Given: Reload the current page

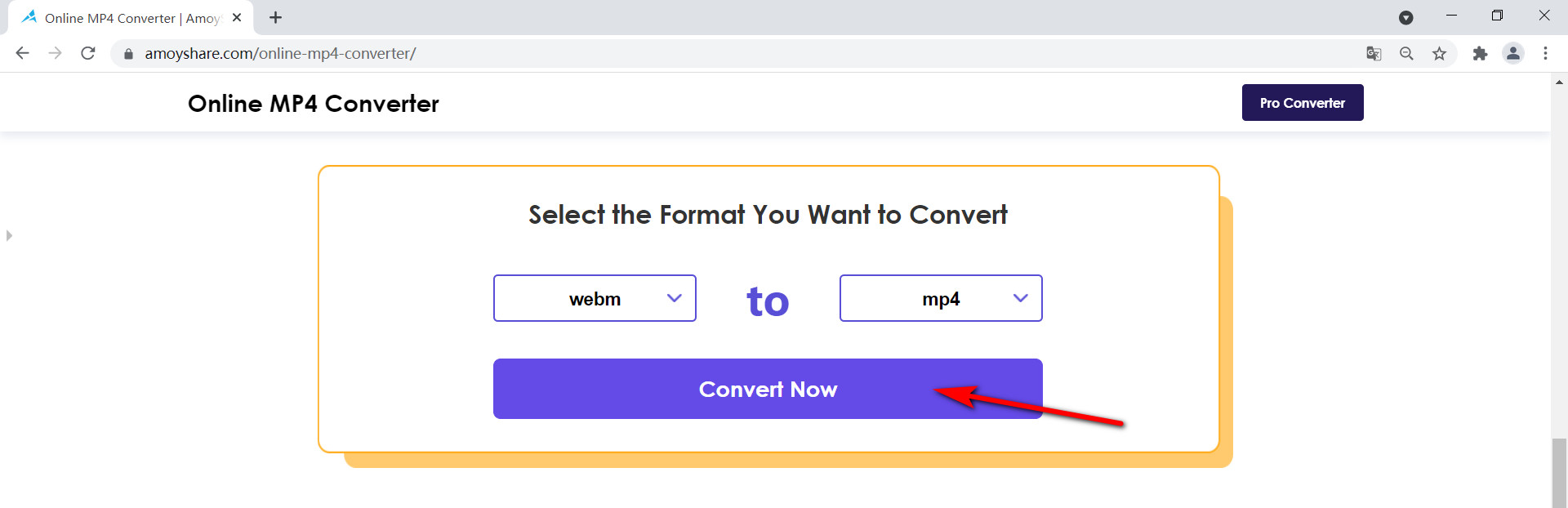Looking at the screenshot, I should tap(88, 53).
